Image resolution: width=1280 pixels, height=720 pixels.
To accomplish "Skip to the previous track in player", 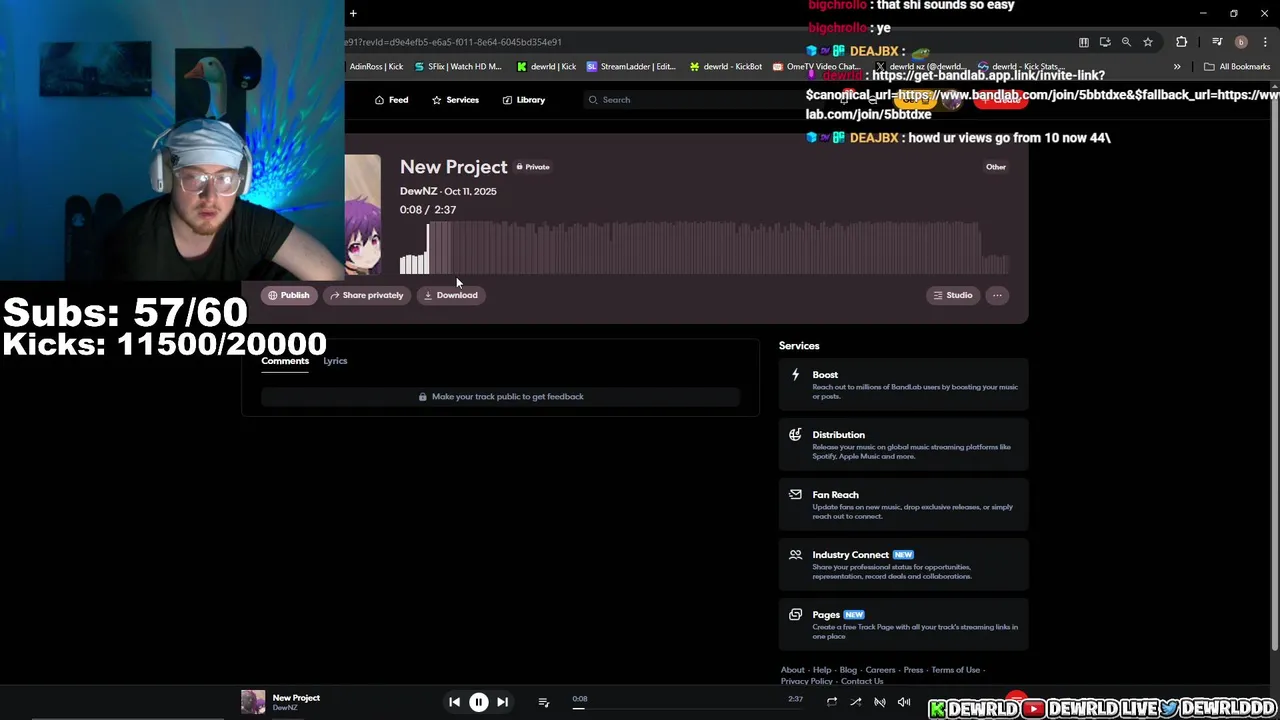I will [x=454, y=702].
